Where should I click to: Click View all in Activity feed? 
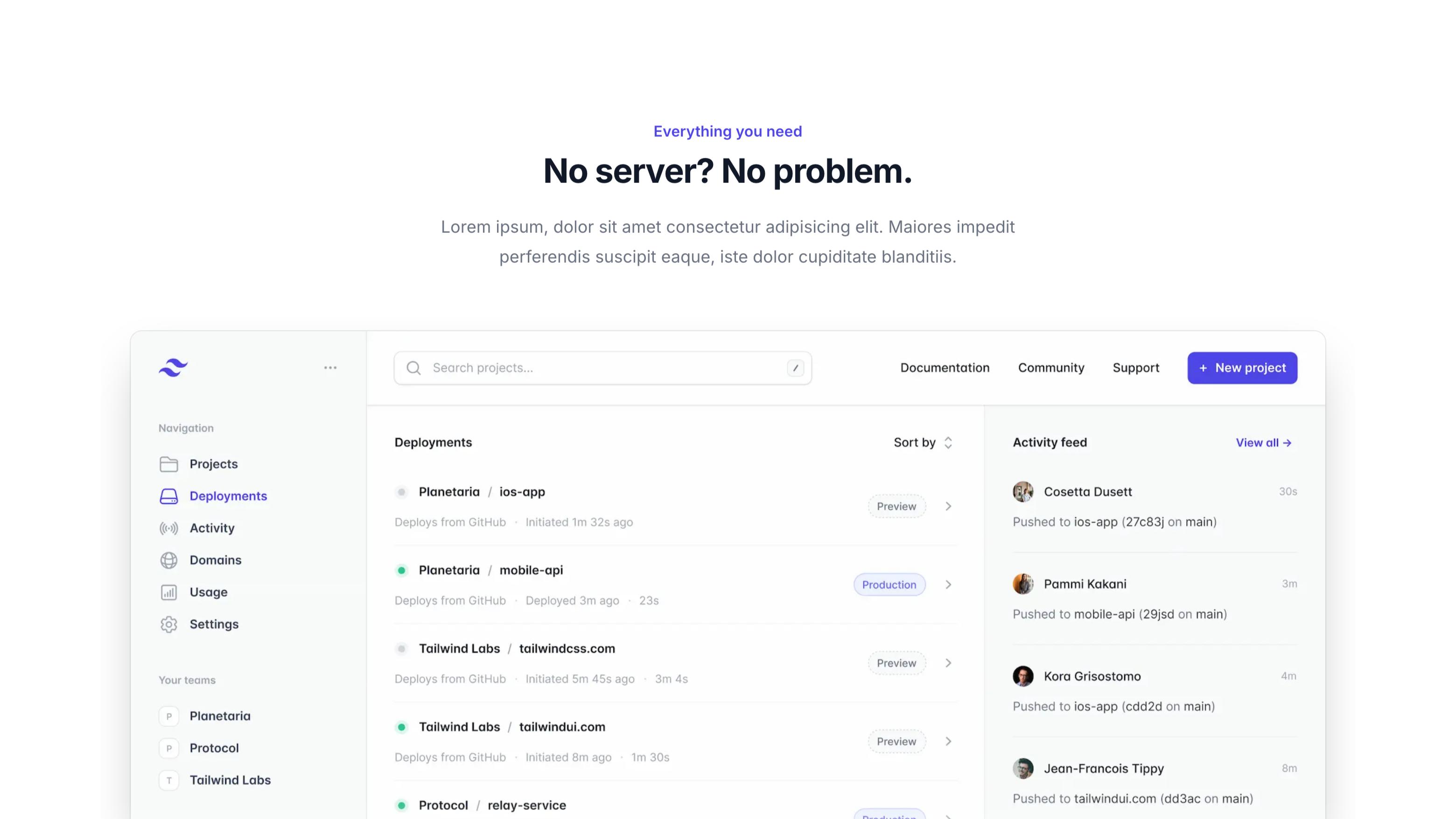(1264, 443)
